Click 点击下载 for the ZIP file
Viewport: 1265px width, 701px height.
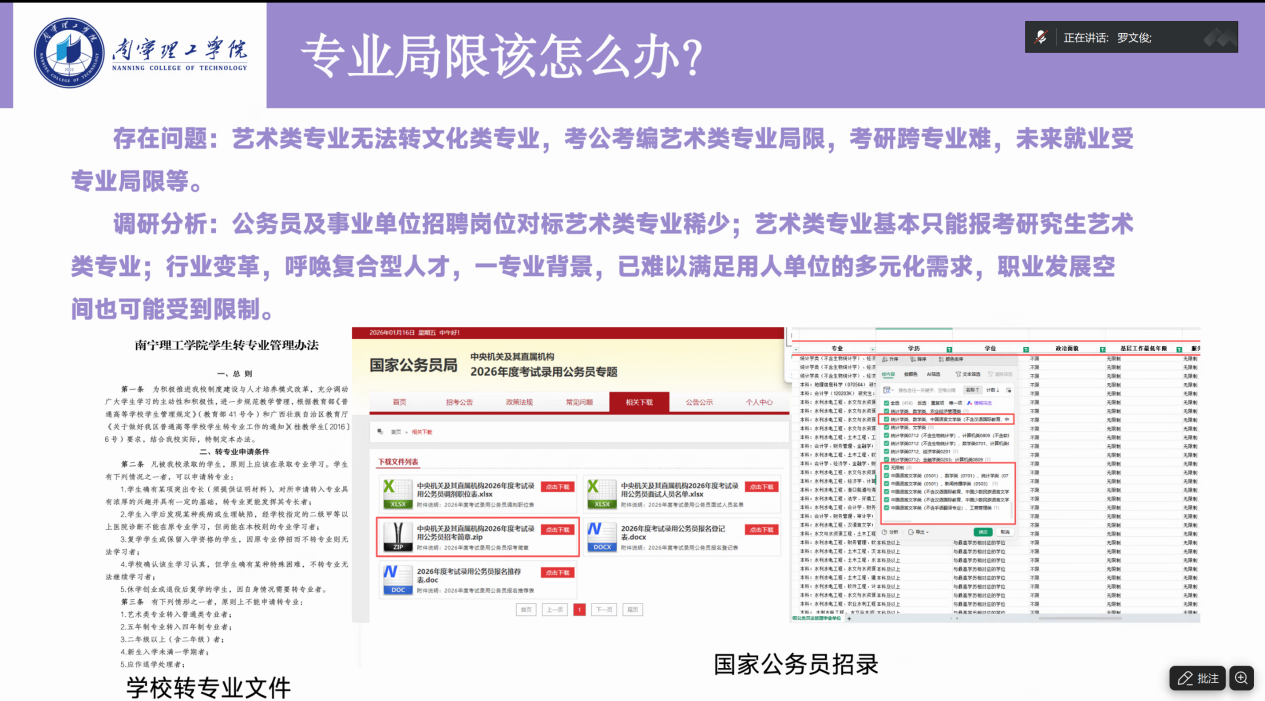point(557,530)
